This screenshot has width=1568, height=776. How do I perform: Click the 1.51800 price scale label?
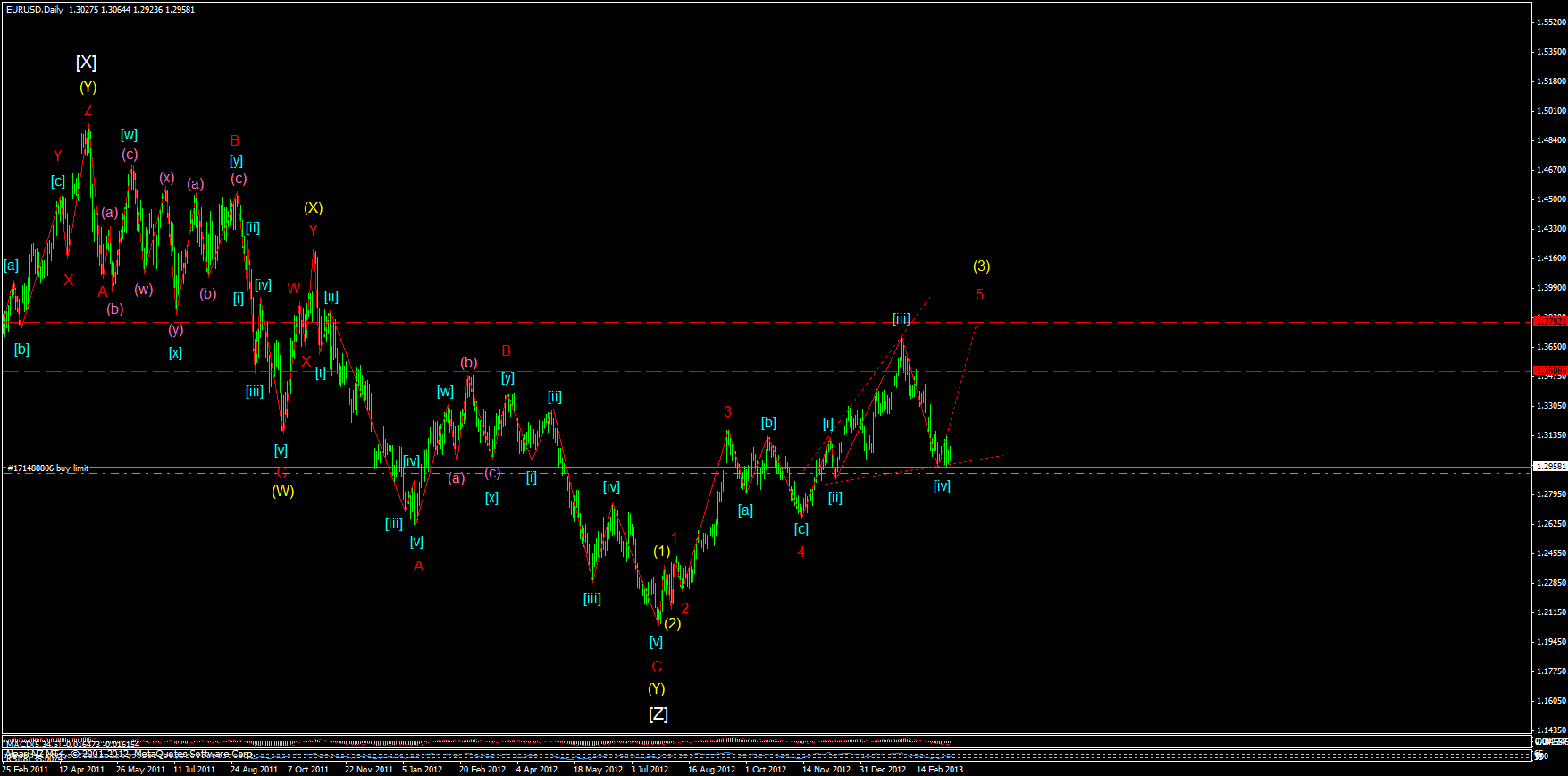point(1551,81)
